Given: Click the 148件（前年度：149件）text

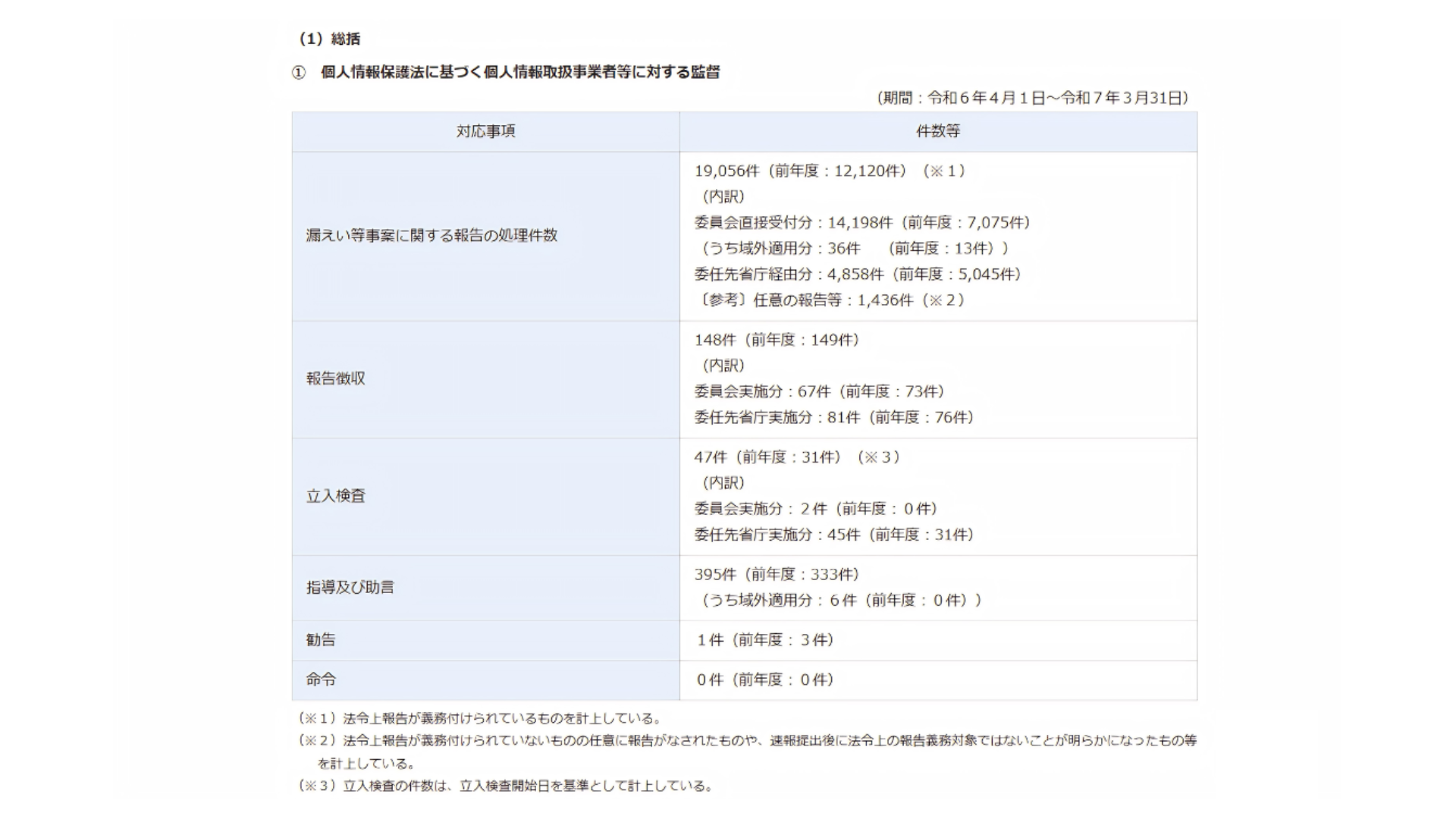Looking at the screenshot, I should pos(777,340).
